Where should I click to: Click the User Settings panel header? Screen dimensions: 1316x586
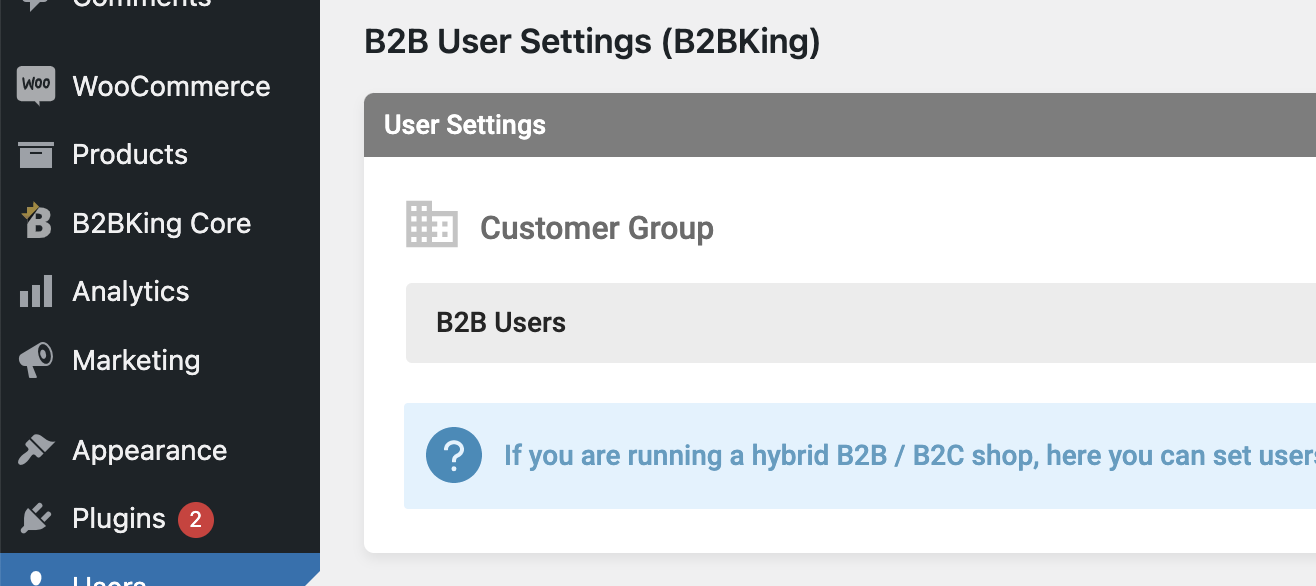click(840, 125)
